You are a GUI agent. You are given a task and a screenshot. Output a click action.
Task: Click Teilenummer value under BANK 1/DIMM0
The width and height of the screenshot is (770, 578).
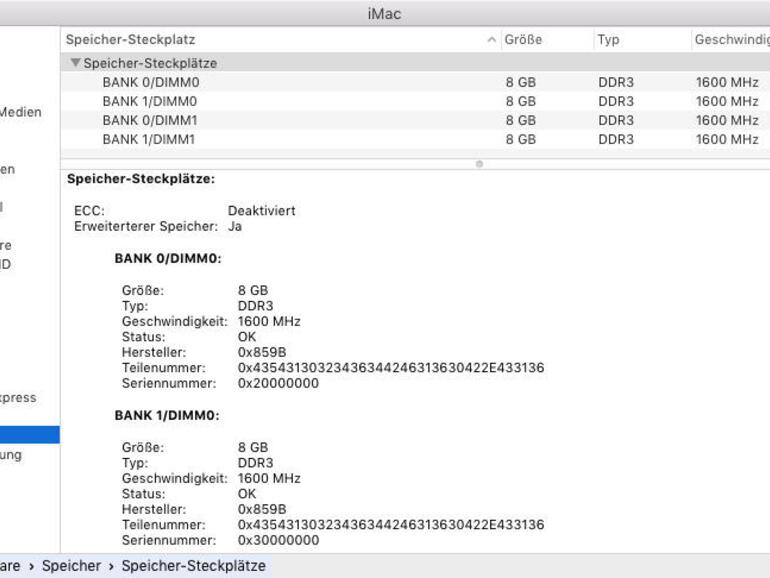[x=391, y=525]
